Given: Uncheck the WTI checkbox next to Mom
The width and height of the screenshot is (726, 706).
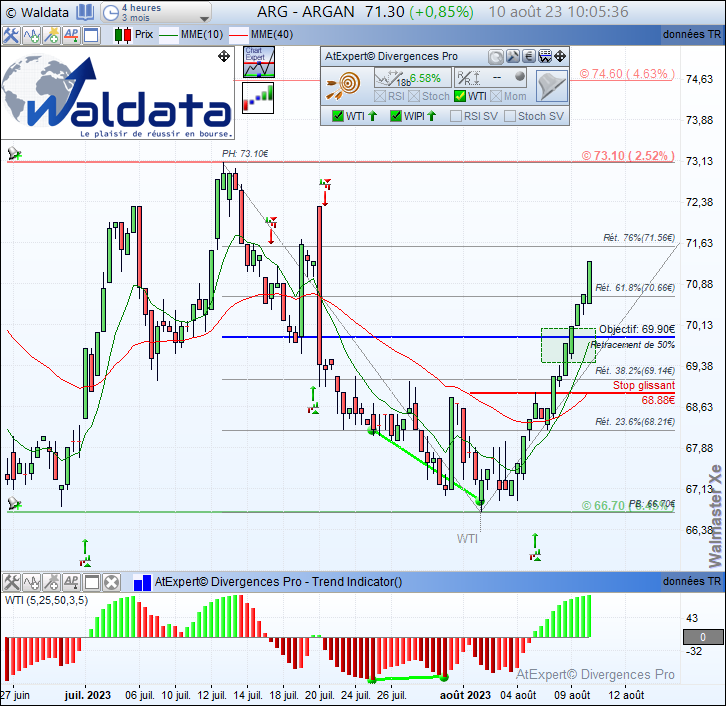Looking at the screenshot, I should (x=460, y=96).
